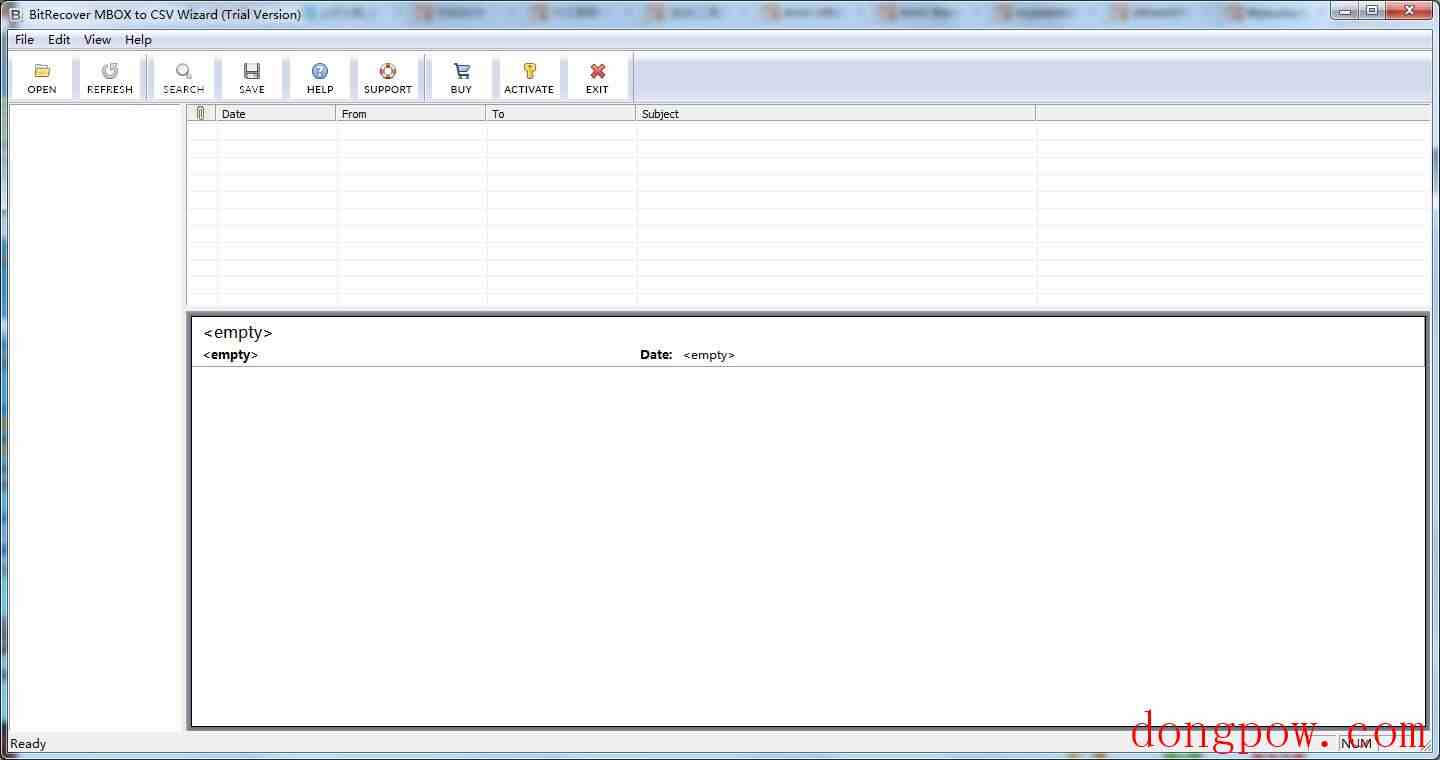Click the empty folder tree panel
1440x760 pixels.
95,417
